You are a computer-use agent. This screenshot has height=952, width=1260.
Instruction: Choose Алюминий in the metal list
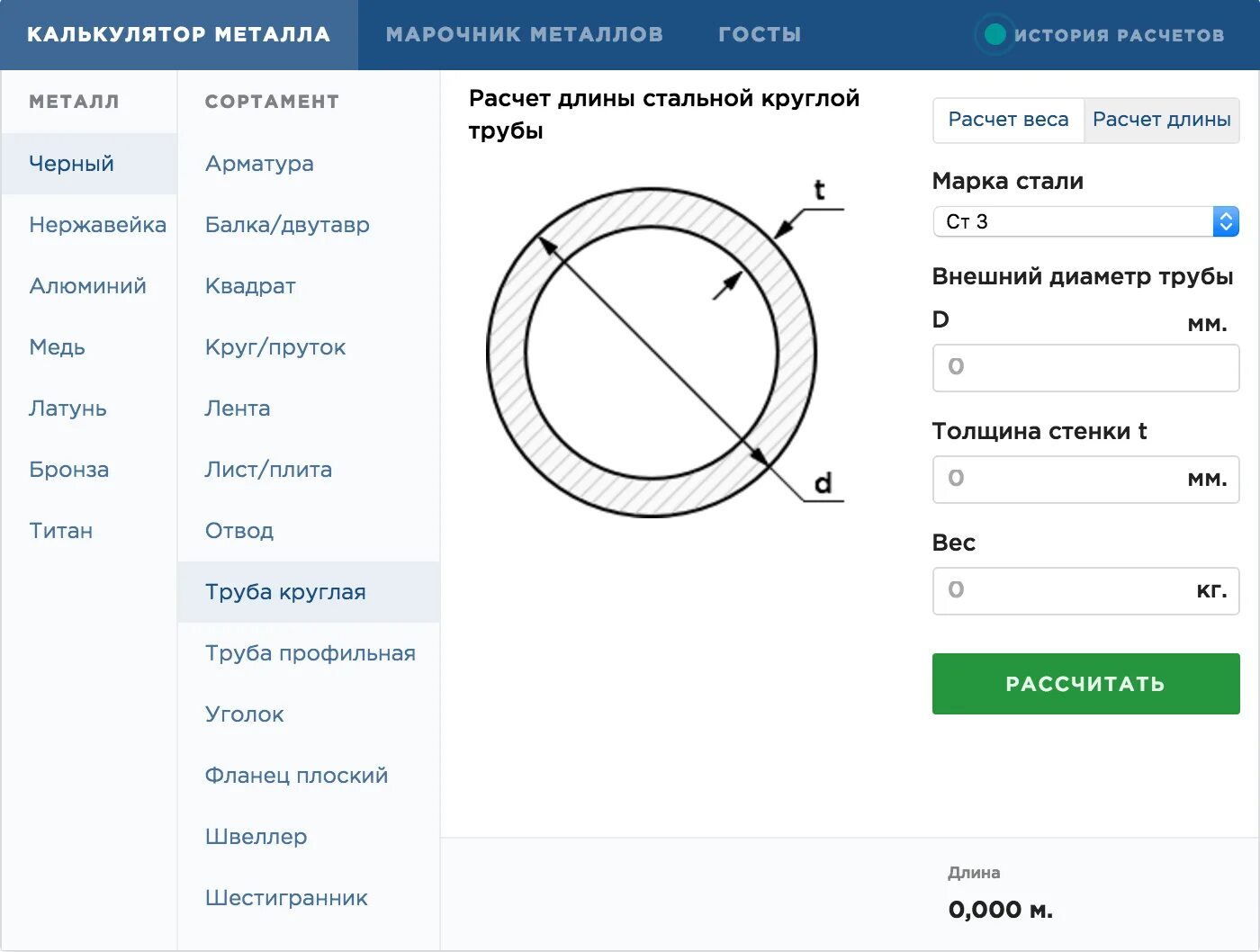[87, 286]
